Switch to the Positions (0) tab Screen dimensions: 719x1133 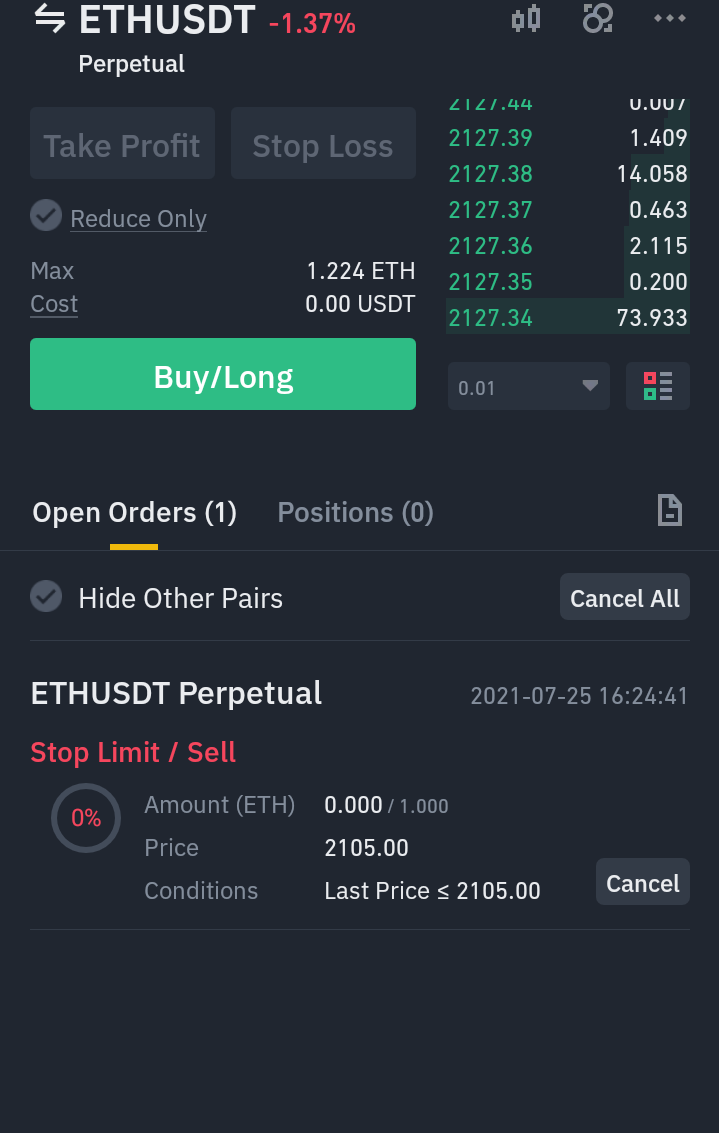[x=356, y=512]
